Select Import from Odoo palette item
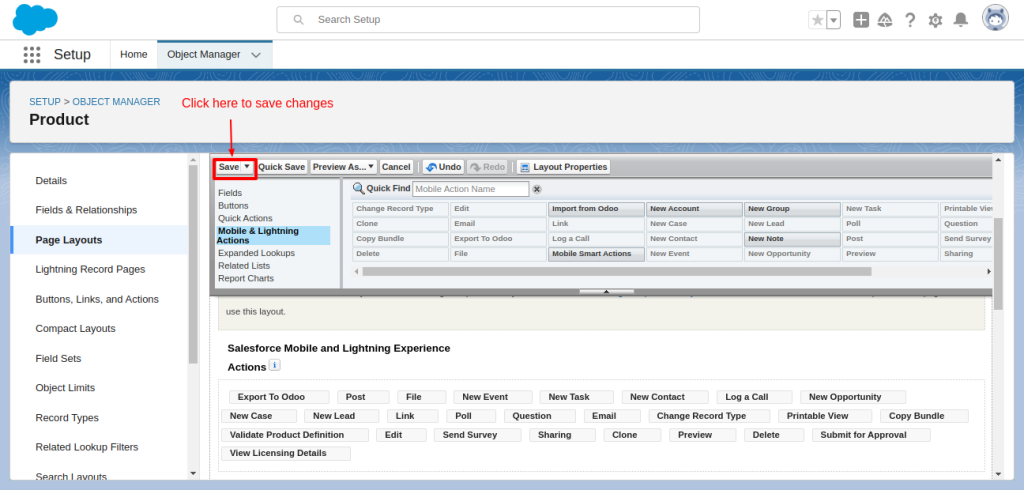The image size is (1024, 490). (596, 209)
